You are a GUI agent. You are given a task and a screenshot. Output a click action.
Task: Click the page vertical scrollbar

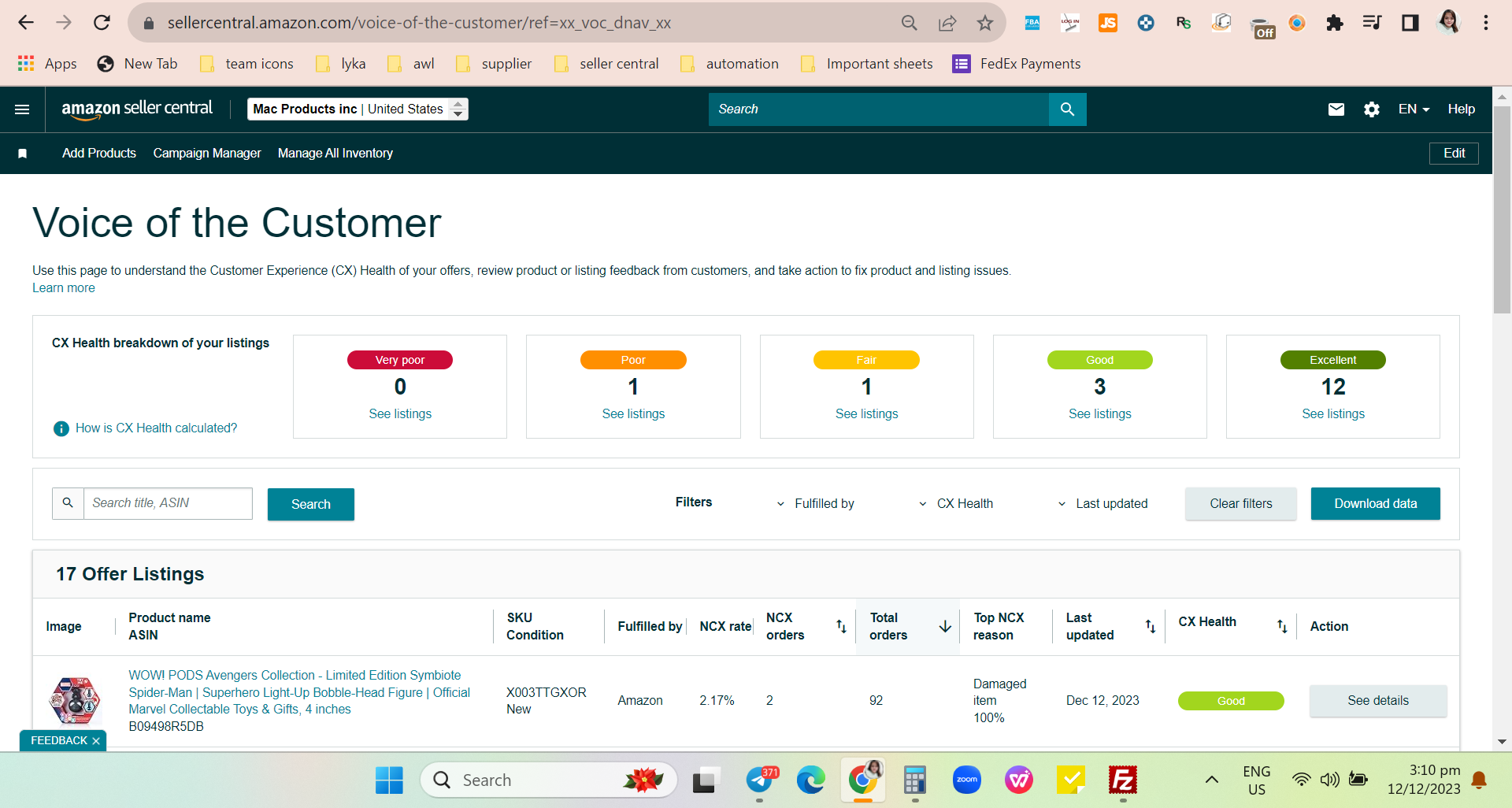point(1502,209)
